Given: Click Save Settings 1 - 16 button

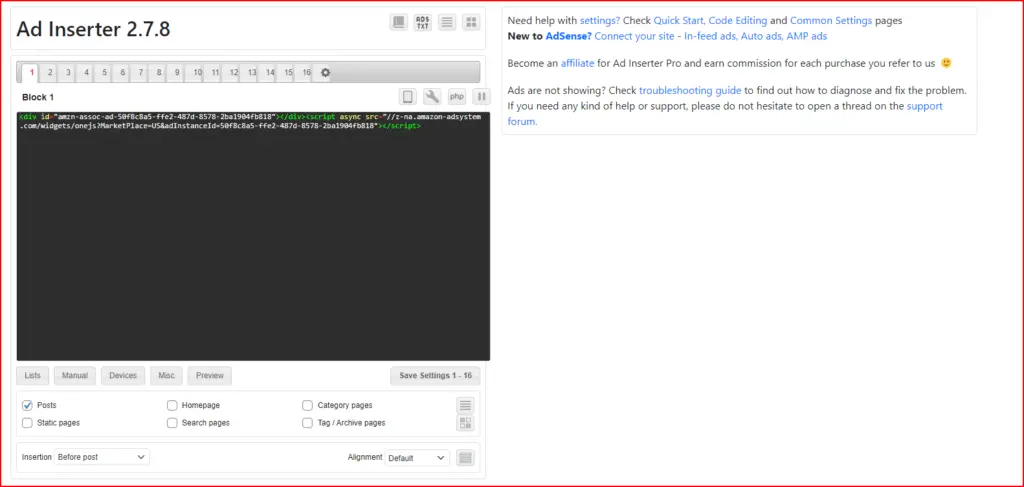Looking at the screenshot, I should 436,375.
